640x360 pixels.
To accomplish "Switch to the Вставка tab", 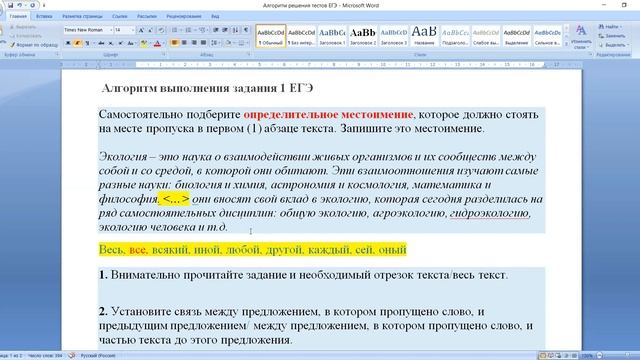I will tap(44, 16).
